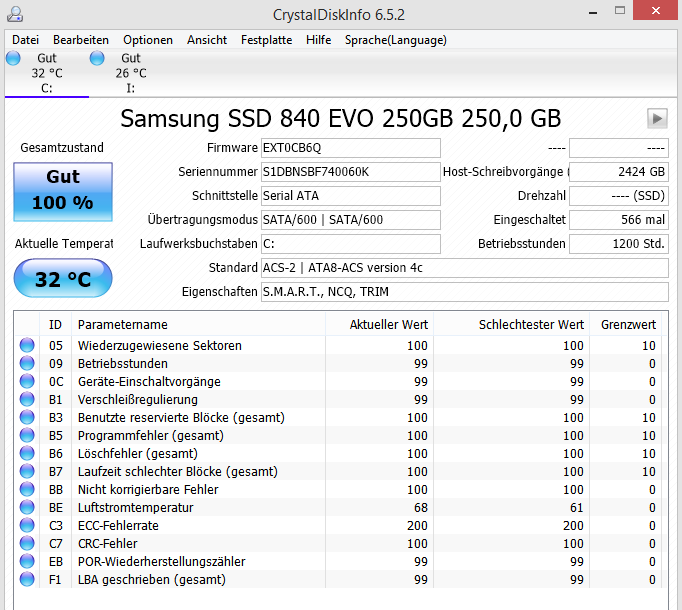Click status orb of row 09 Betriebsstunden
Image resolution: width=682 pixels, height=610 pixels.
click(x=27, y=363)
